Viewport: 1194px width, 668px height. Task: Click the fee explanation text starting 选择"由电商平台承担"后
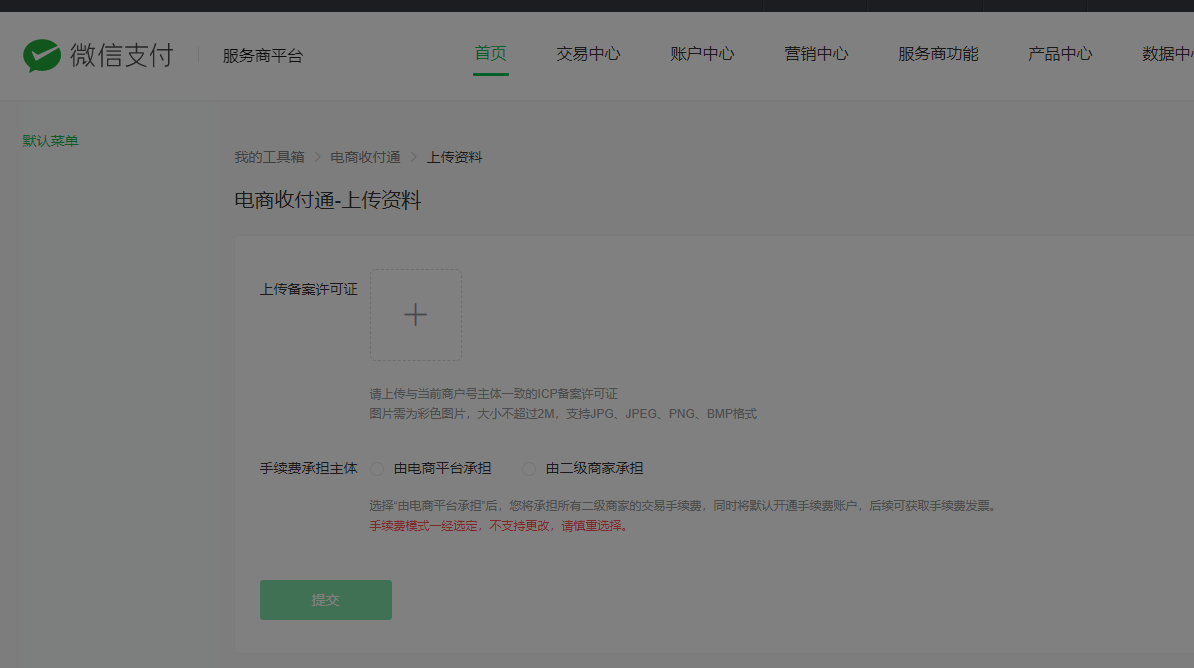685,506
